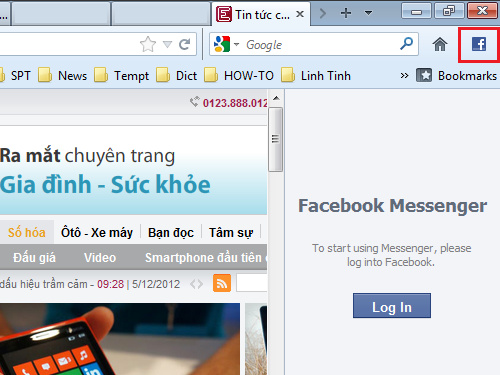Screen dimensions: 500x375
Task: Reload the current page
Action: [x=184, y=44]
